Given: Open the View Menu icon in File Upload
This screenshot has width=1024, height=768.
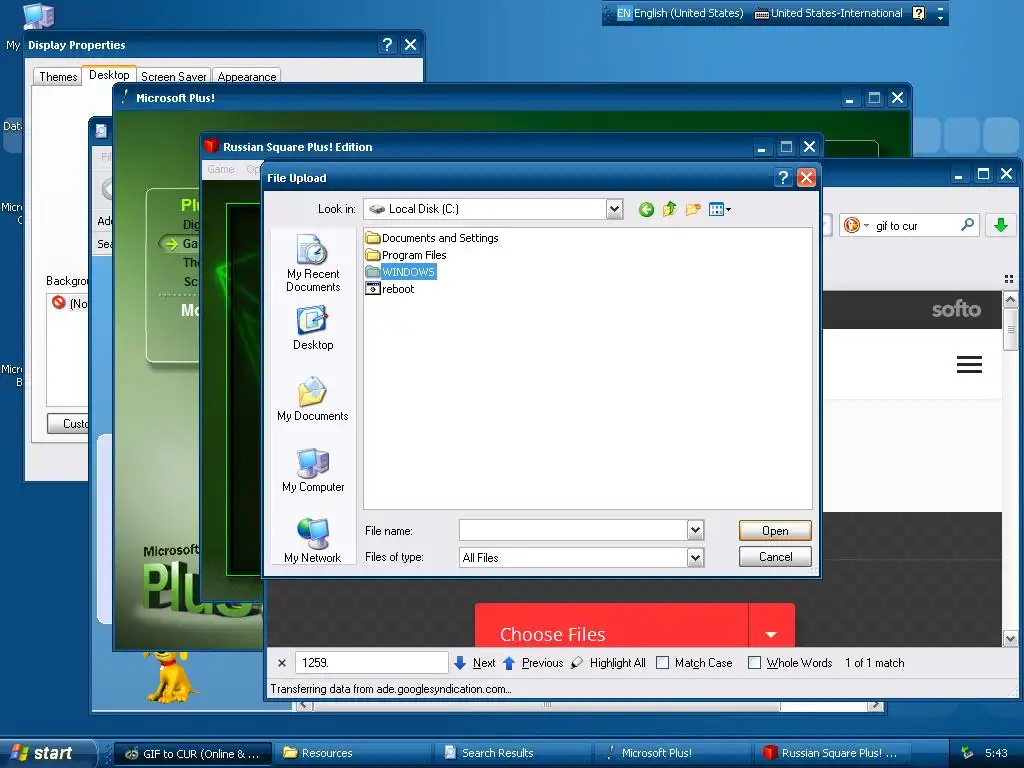Looking at the screenshot, I should tap(720, 210).
